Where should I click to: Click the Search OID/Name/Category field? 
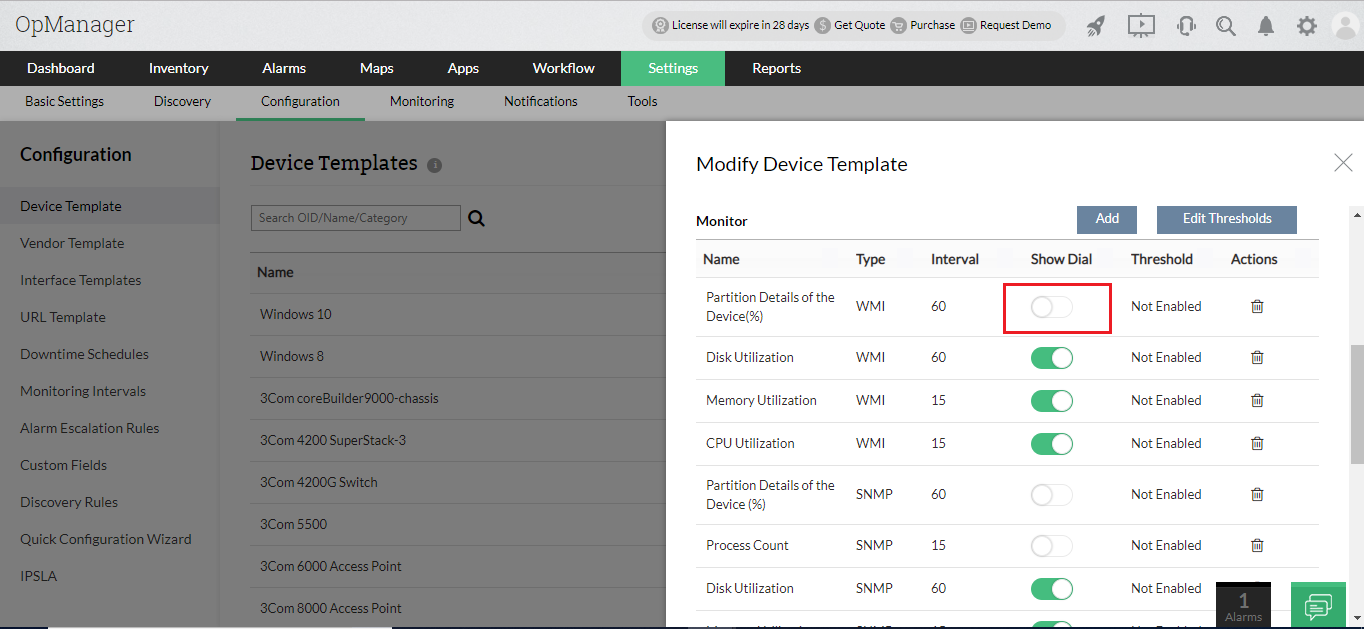pyautogui.click(x=355, y=218)
